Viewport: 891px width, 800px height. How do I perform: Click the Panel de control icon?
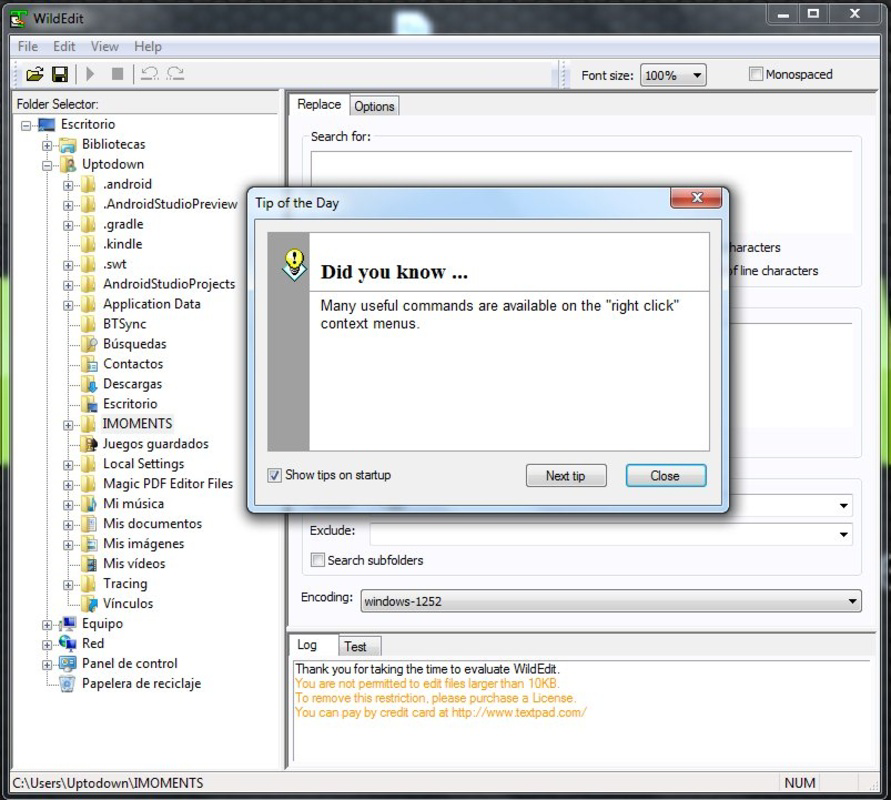tap(68, 664)
